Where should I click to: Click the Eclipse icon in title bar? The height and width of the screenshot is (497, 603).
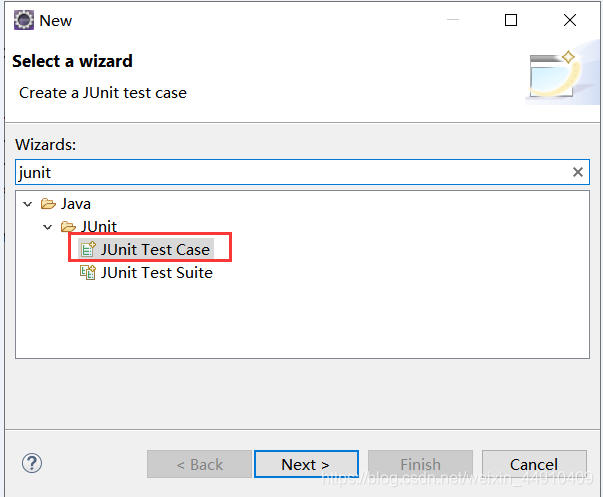22,20
